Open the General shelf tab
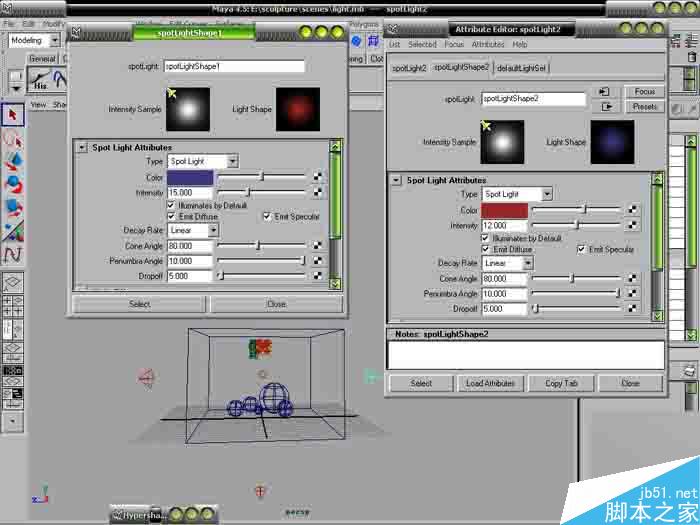700x525 pixels. point(42,59)
